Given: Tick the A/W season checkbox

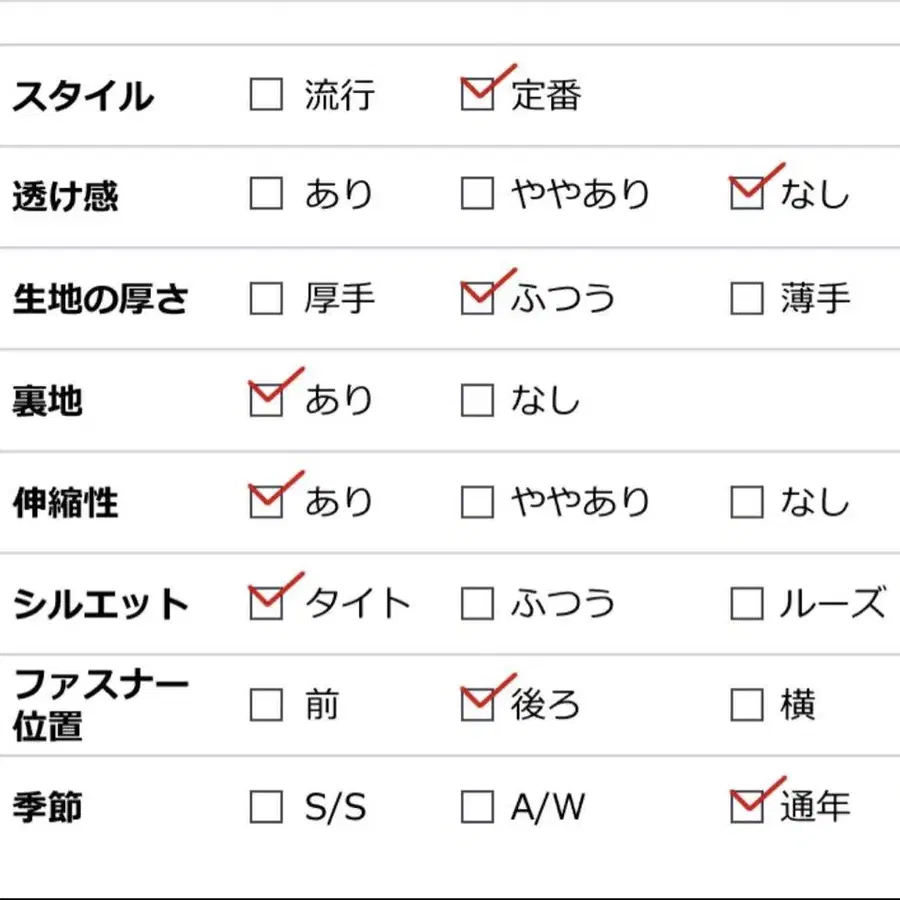Looking at the screenshot, I should coord(477,806).
